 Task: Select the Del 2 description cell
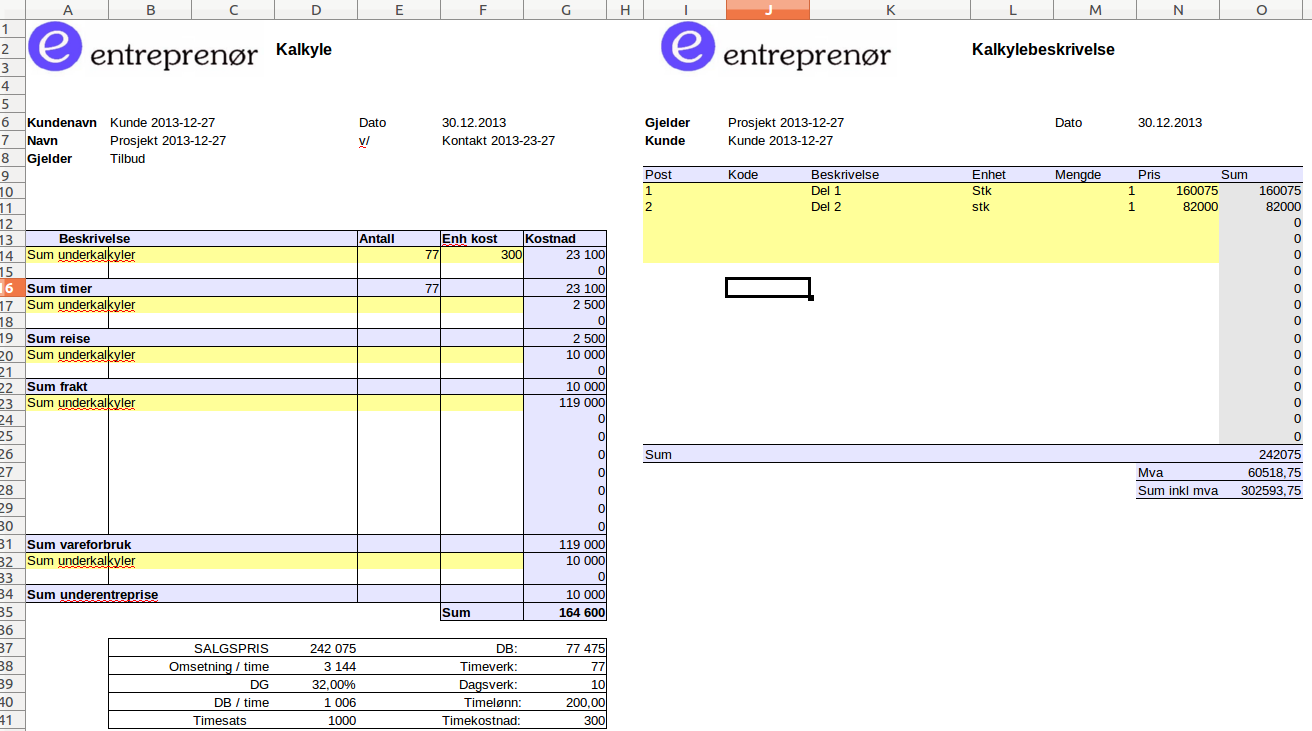point(890,207)
